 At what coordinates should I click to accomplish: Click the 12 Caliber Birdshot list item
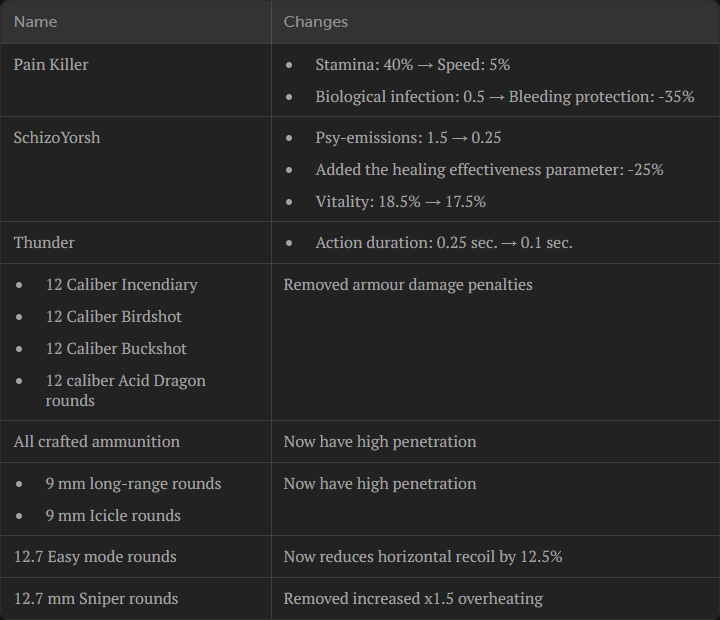coord(114,316)
